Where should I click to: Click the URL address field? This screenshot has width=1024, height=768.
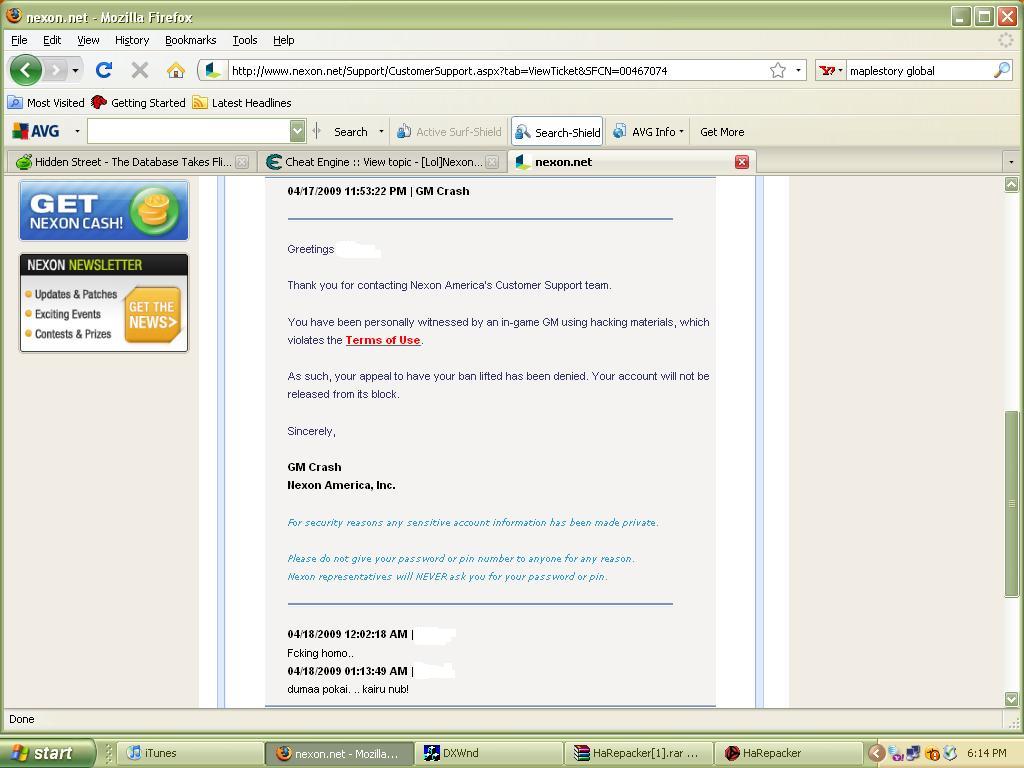[496, 71]
